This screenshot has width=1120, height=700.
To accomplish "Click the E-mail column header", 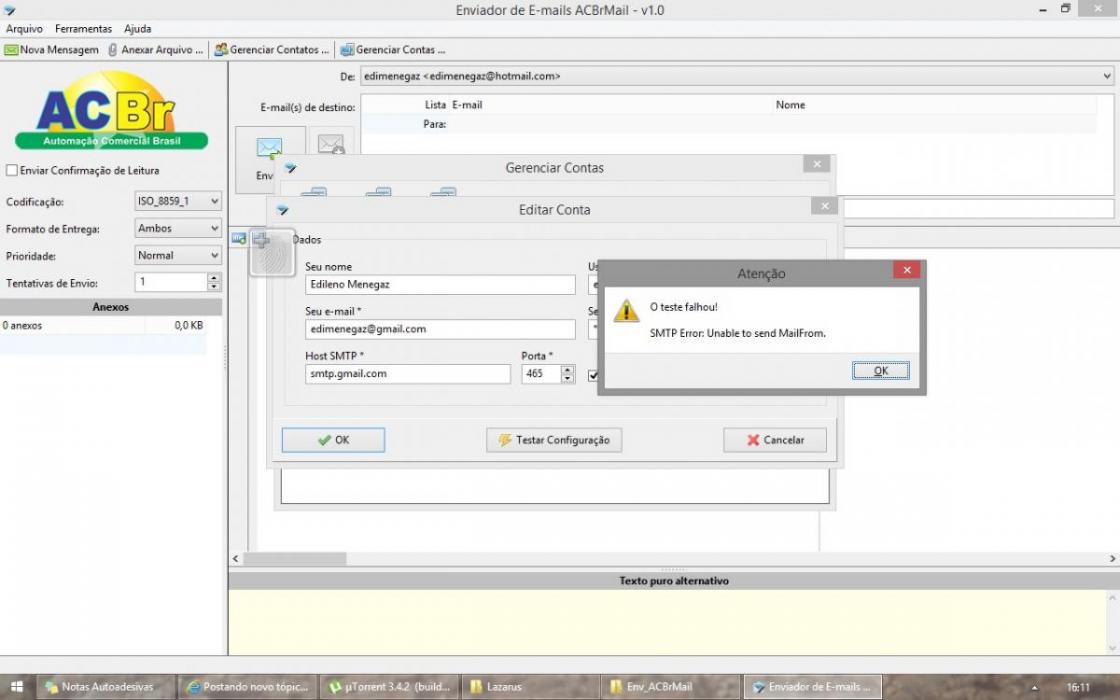I will coord(467,105).
